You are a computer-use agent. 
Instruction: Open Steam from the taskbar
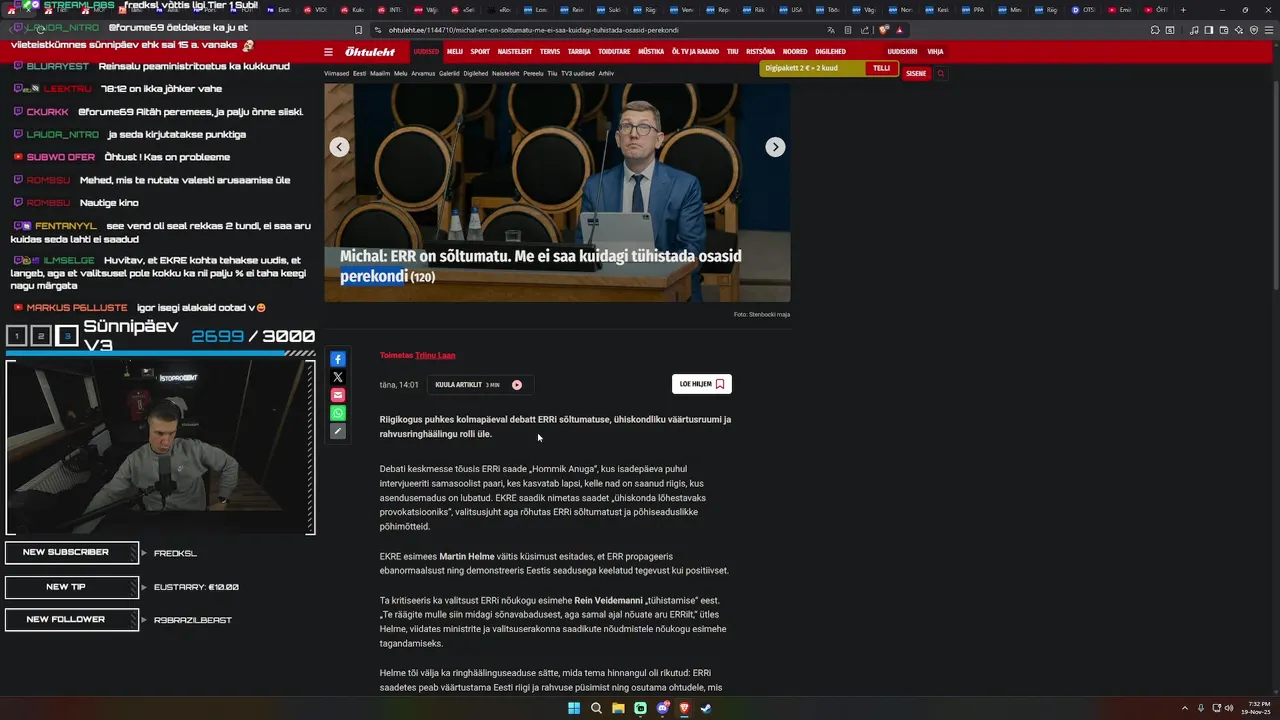pyautogui.click(x=706, y=708)
